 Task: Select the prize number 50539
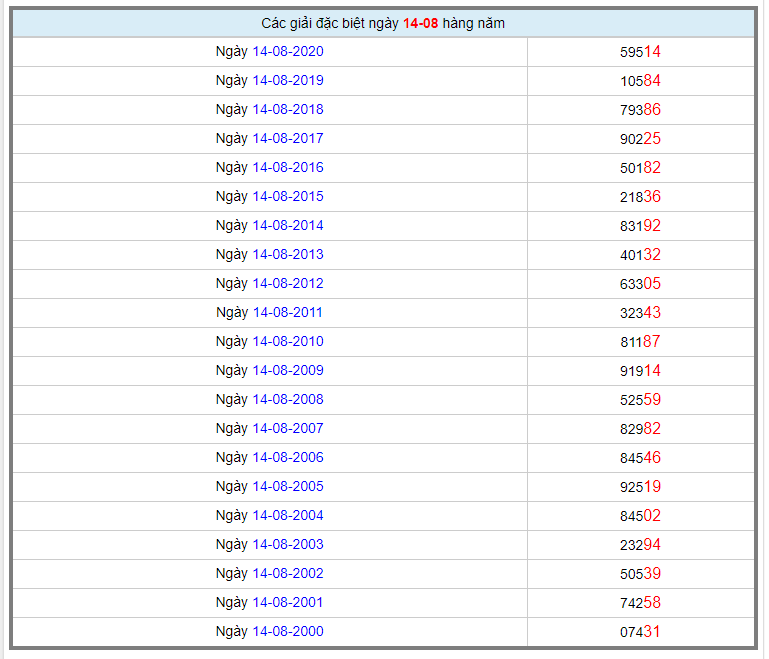pos(640,573)
